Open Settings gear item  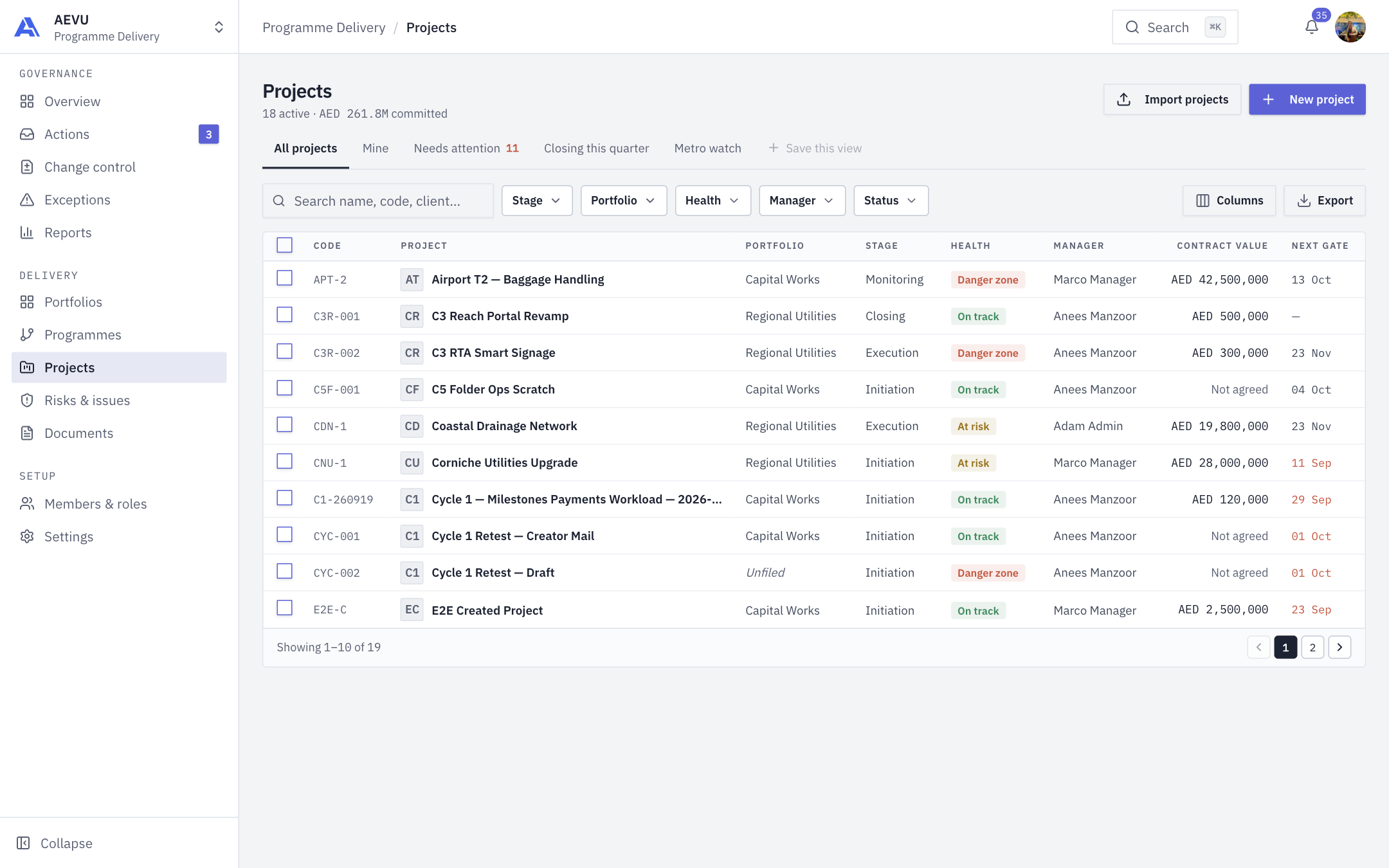[x=119, y=537]
